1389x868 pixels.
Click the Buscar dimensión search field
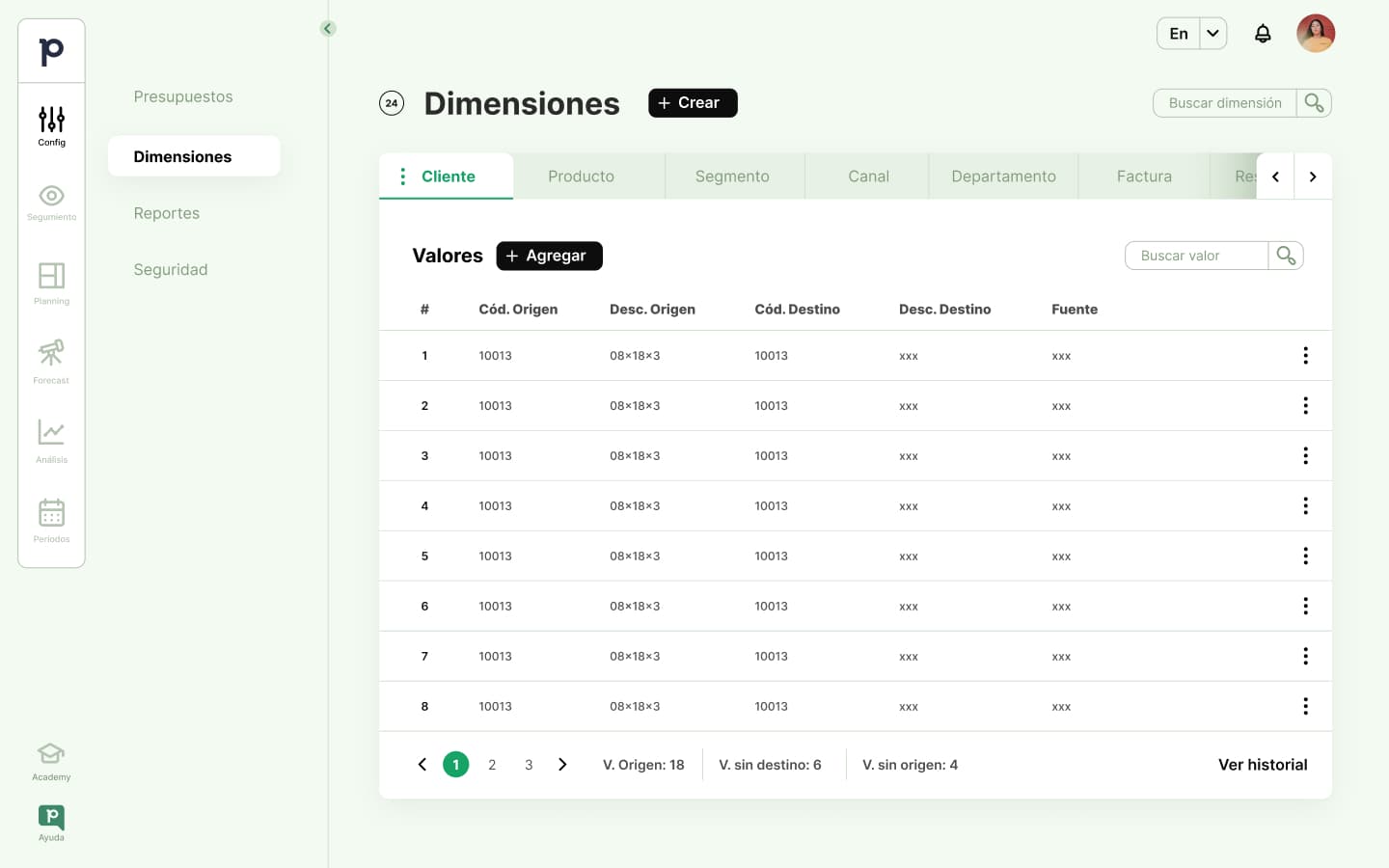tap(1224, 103)
